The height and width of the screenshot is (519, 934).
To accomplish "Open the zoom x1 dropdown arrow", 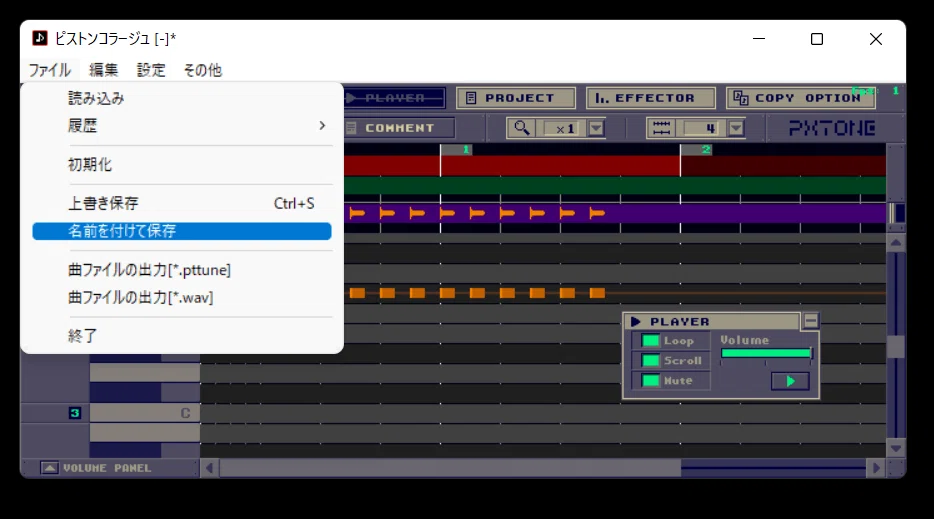I will tap(596, 128).
